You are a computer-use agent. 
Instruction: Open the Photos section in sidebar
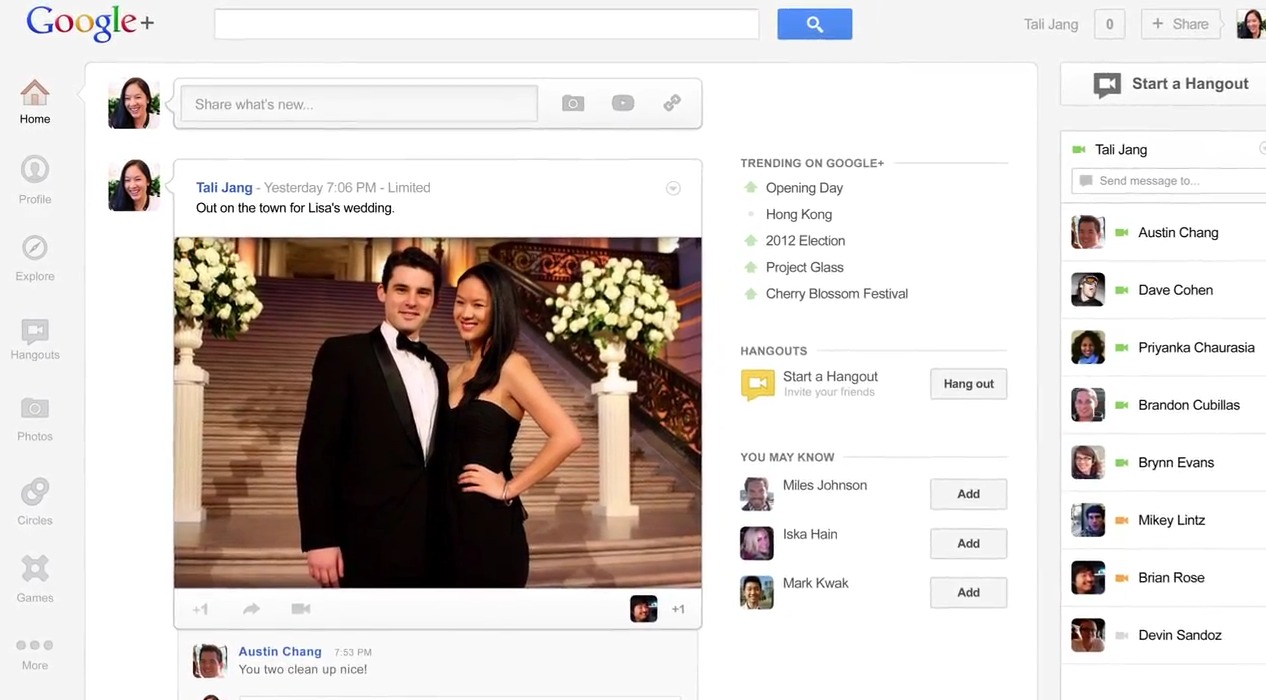(x=35, y=419)
